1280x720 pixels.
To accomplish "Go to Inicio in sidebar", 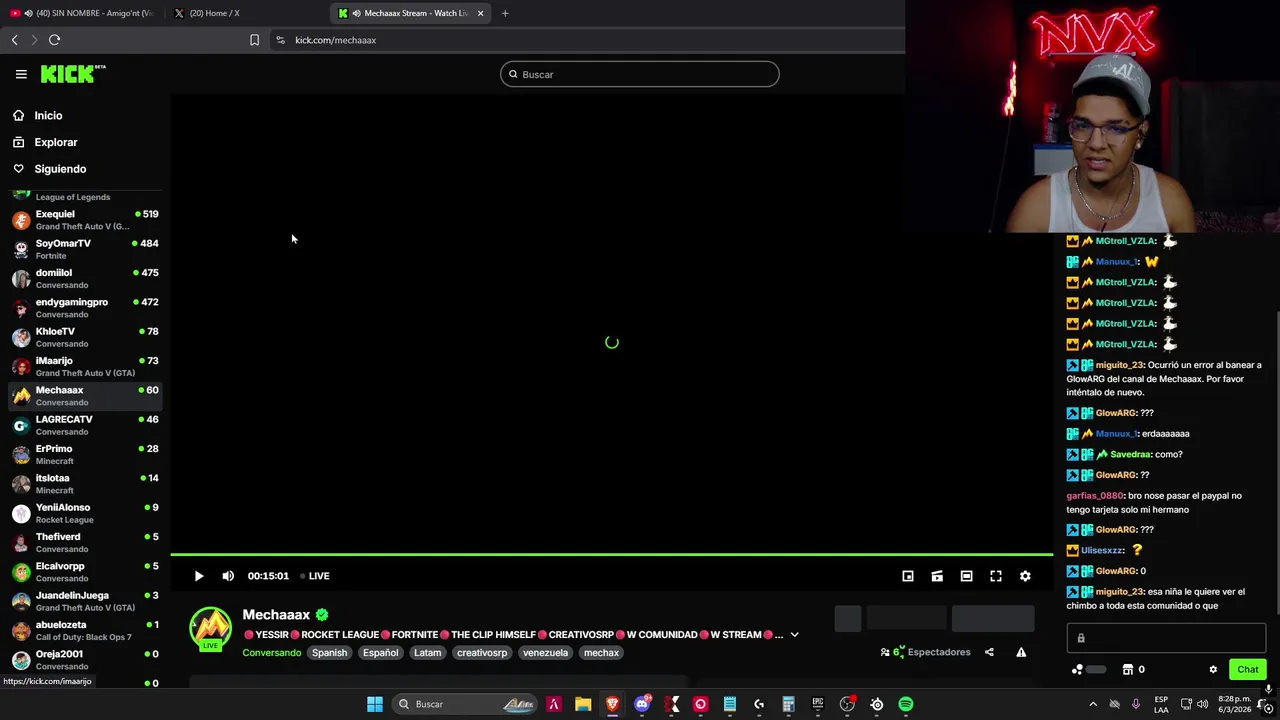I will pos(48,116).
